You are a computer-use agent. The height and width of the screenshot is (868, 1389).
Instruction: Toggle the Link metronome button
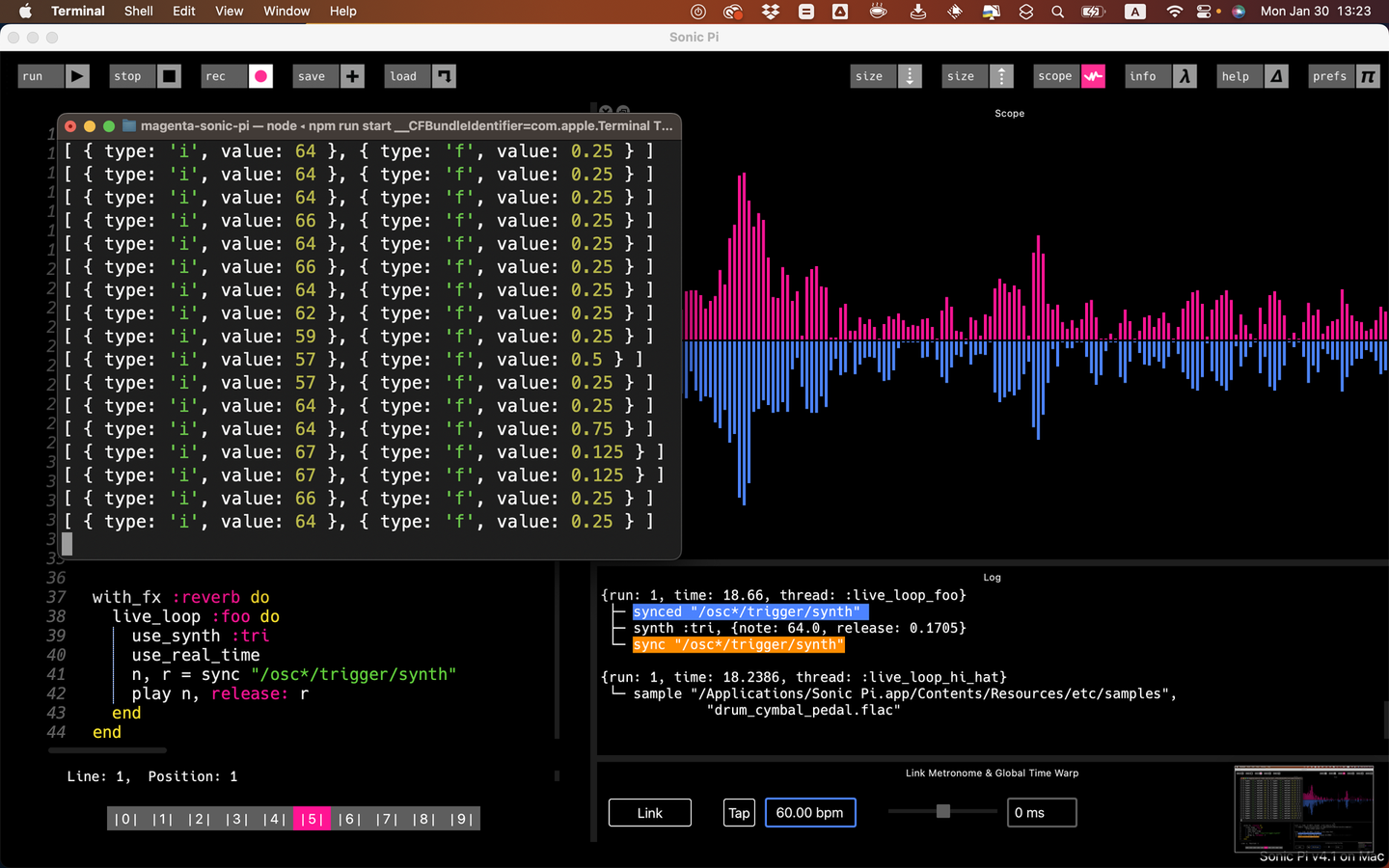point(649,813)
